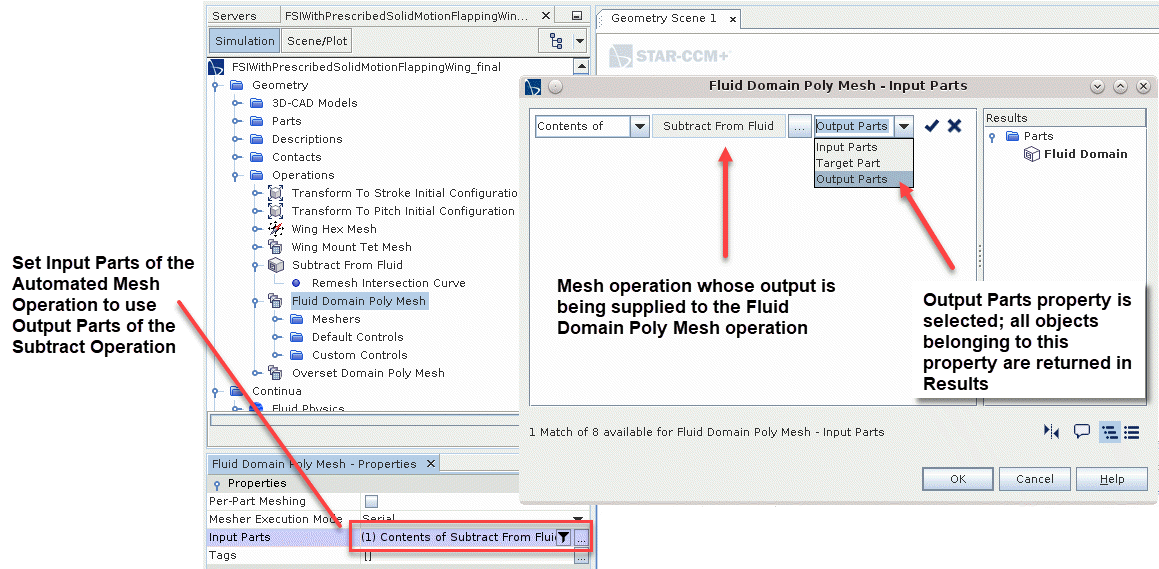Click the Parts folder icon in Results
The height and width of the screenshot is (569, 1159).
(x=1011, y=136)
